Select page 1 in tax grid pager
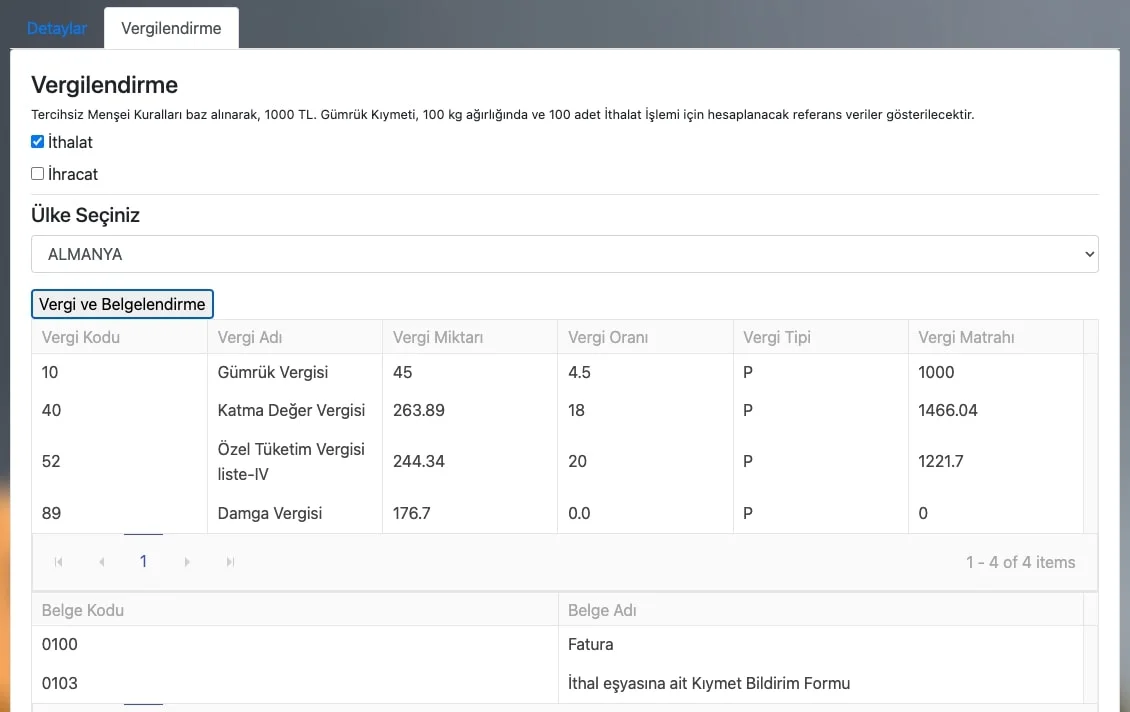 pos(143,562)
